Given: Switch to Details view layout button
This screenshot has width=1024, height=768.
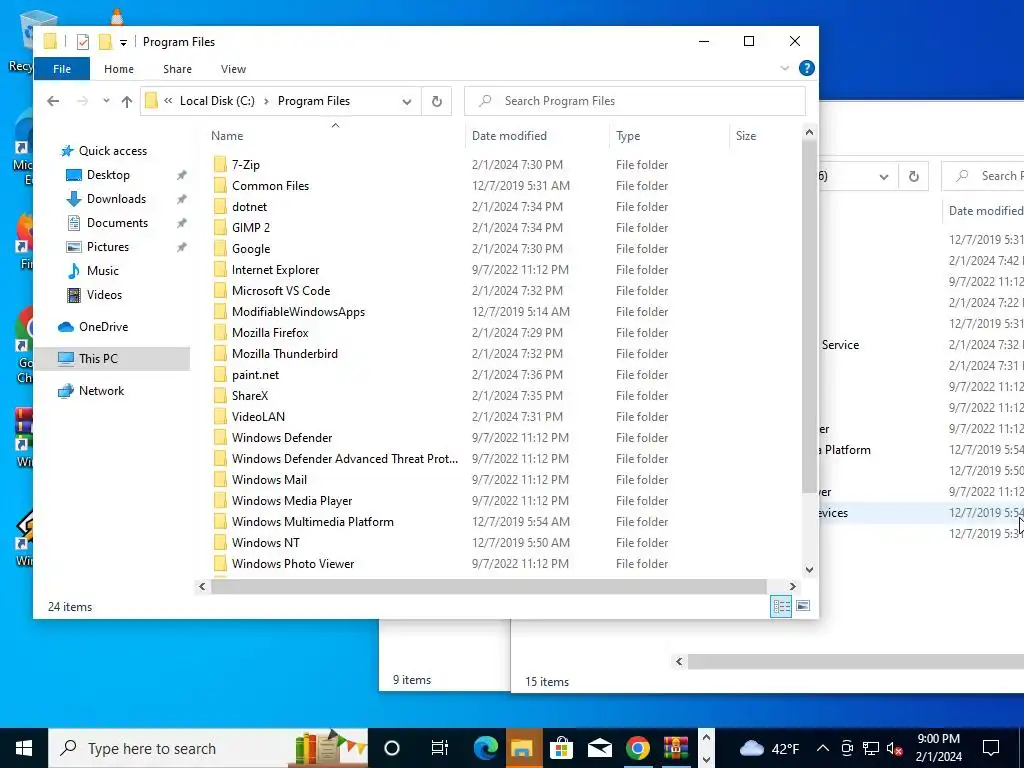Looking at the screenshot, I should (781, 606).
